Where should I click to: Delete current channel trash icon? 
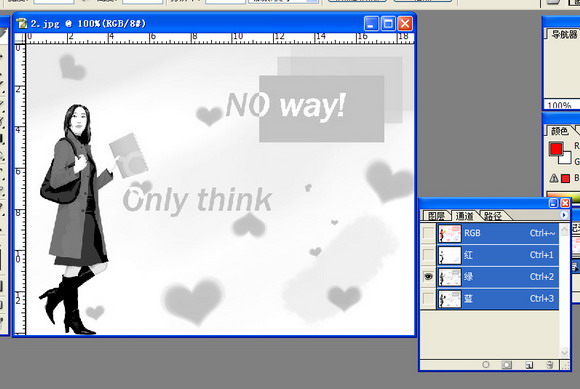tap(550, 365)
